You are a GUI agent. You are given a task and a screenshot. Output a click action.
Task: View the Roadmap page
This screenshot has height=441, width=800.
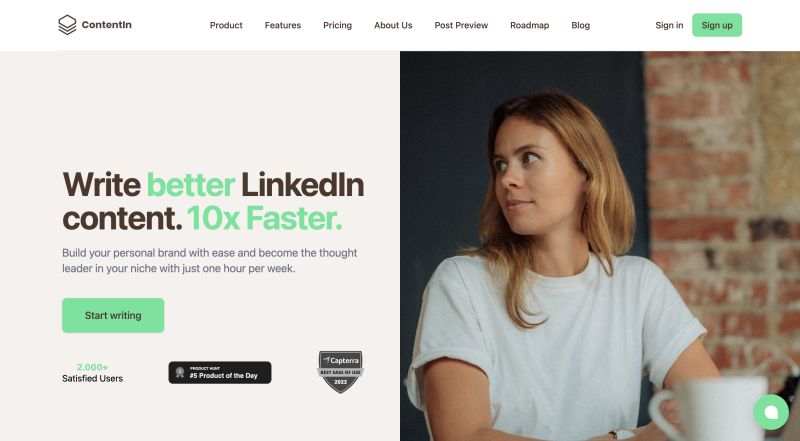pyautogui.click(x=530, y=25)
